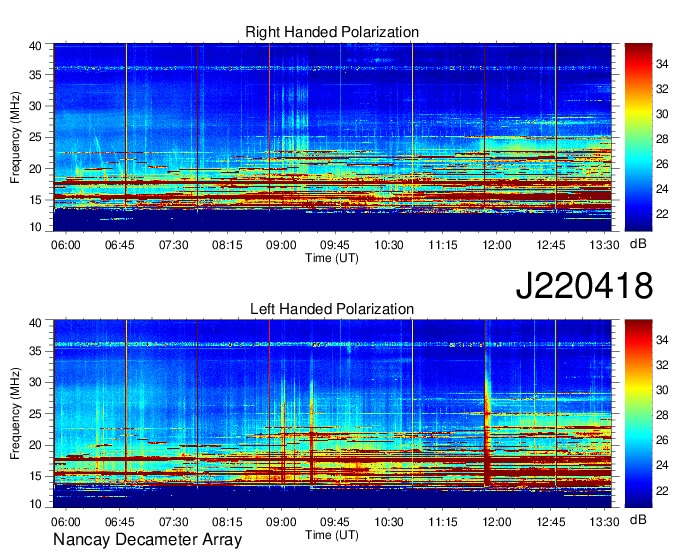This screenshot has height=552, width=680.
Task: Click Frequency (MHz) label of Left Handed plot
Action: point(15,414)
